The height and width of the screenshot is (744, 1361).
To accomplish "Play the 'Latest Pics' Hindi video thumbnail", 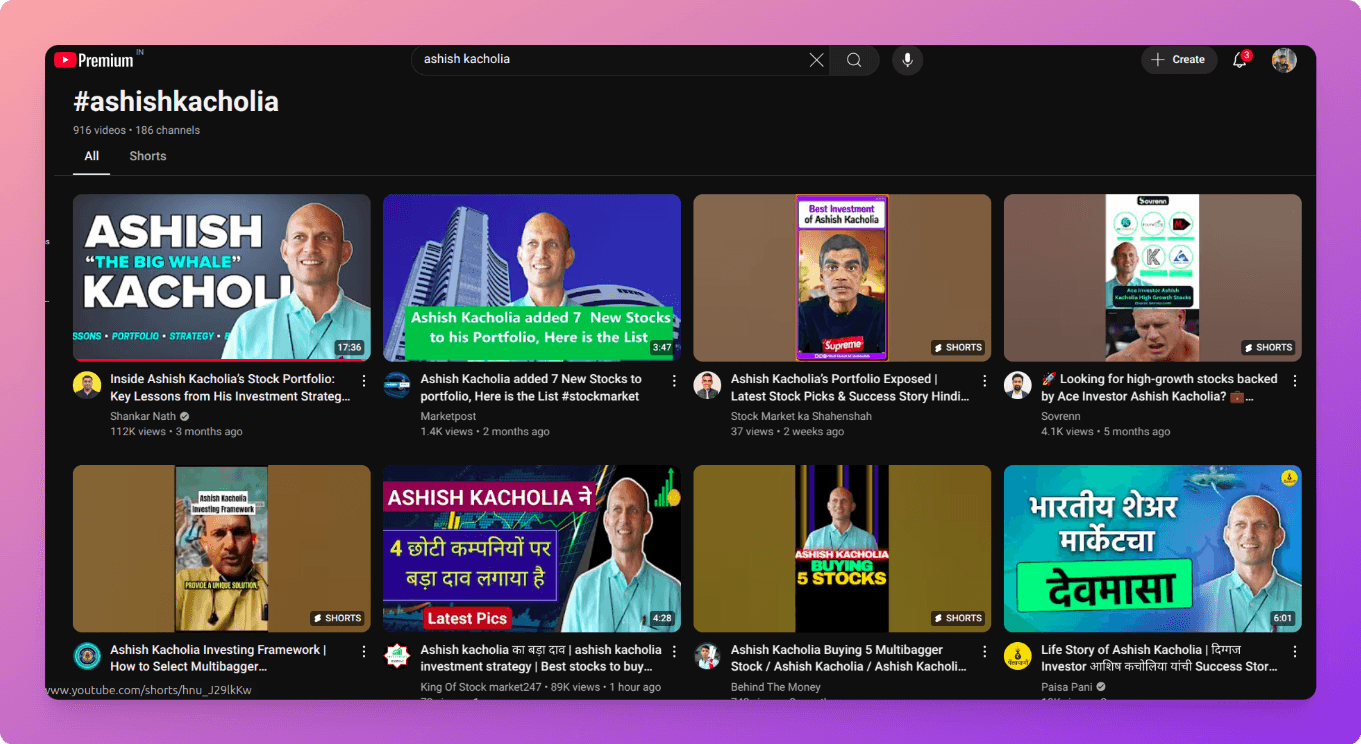I will [x=532, y=548].
